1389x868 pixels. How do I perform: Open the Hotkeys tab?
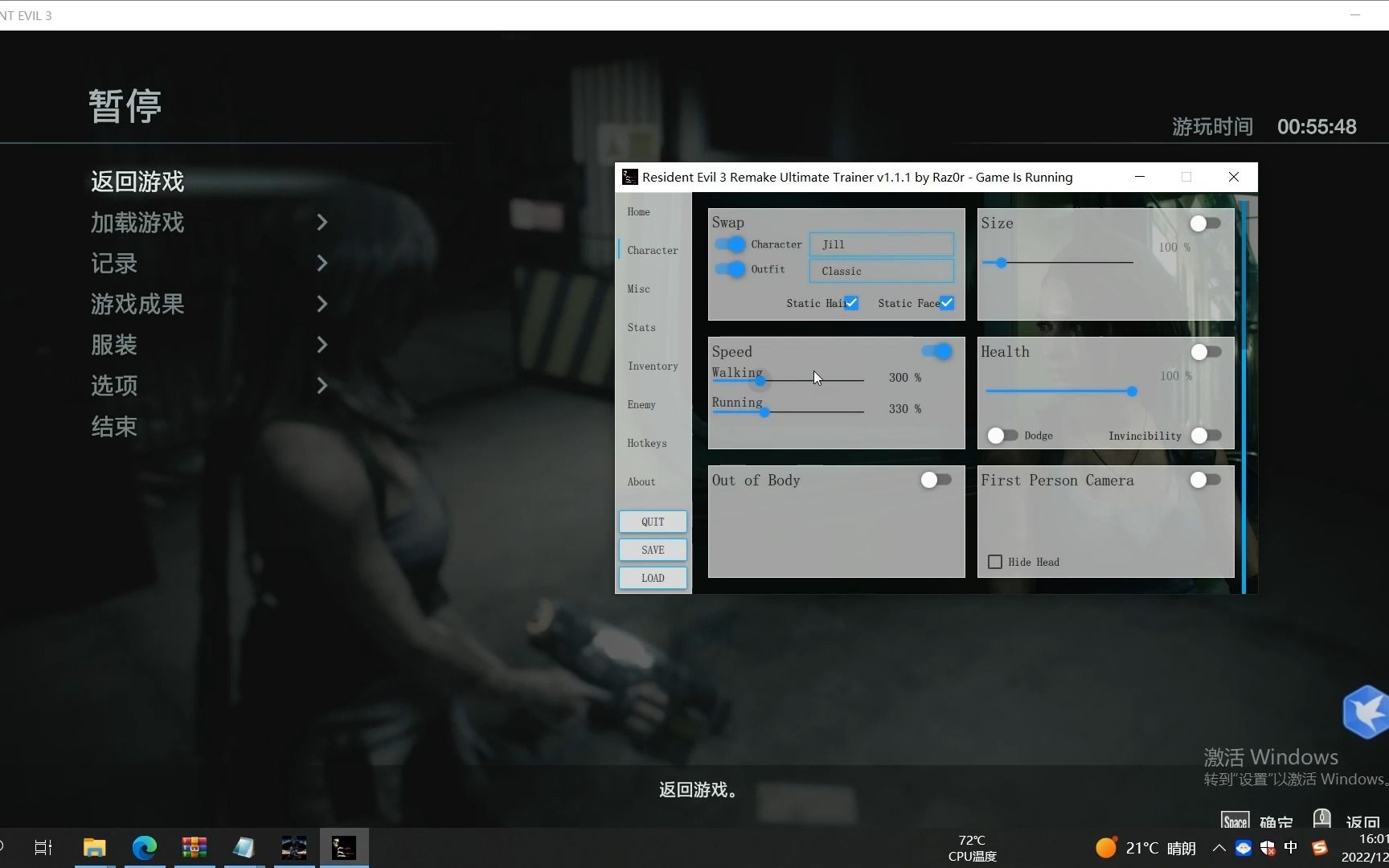click(x=647, y=443)
